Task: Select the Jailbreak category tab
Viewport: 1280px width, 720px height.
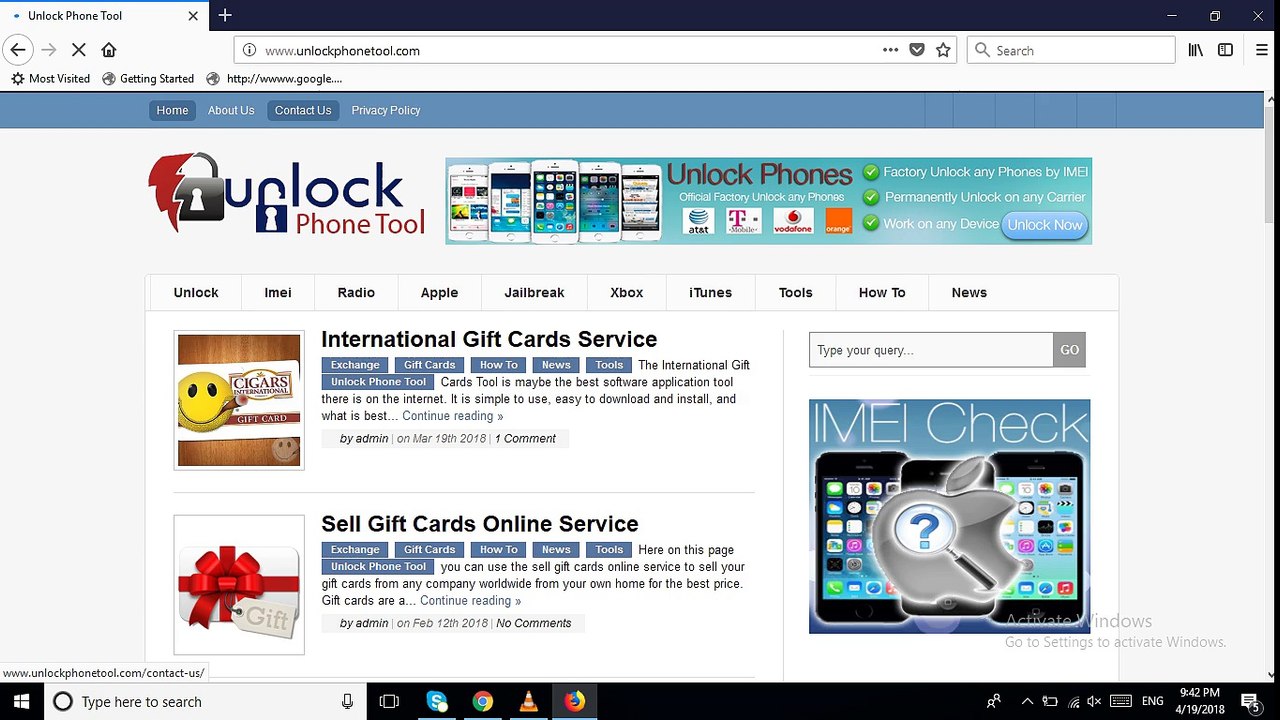Action: pos(534,292)
